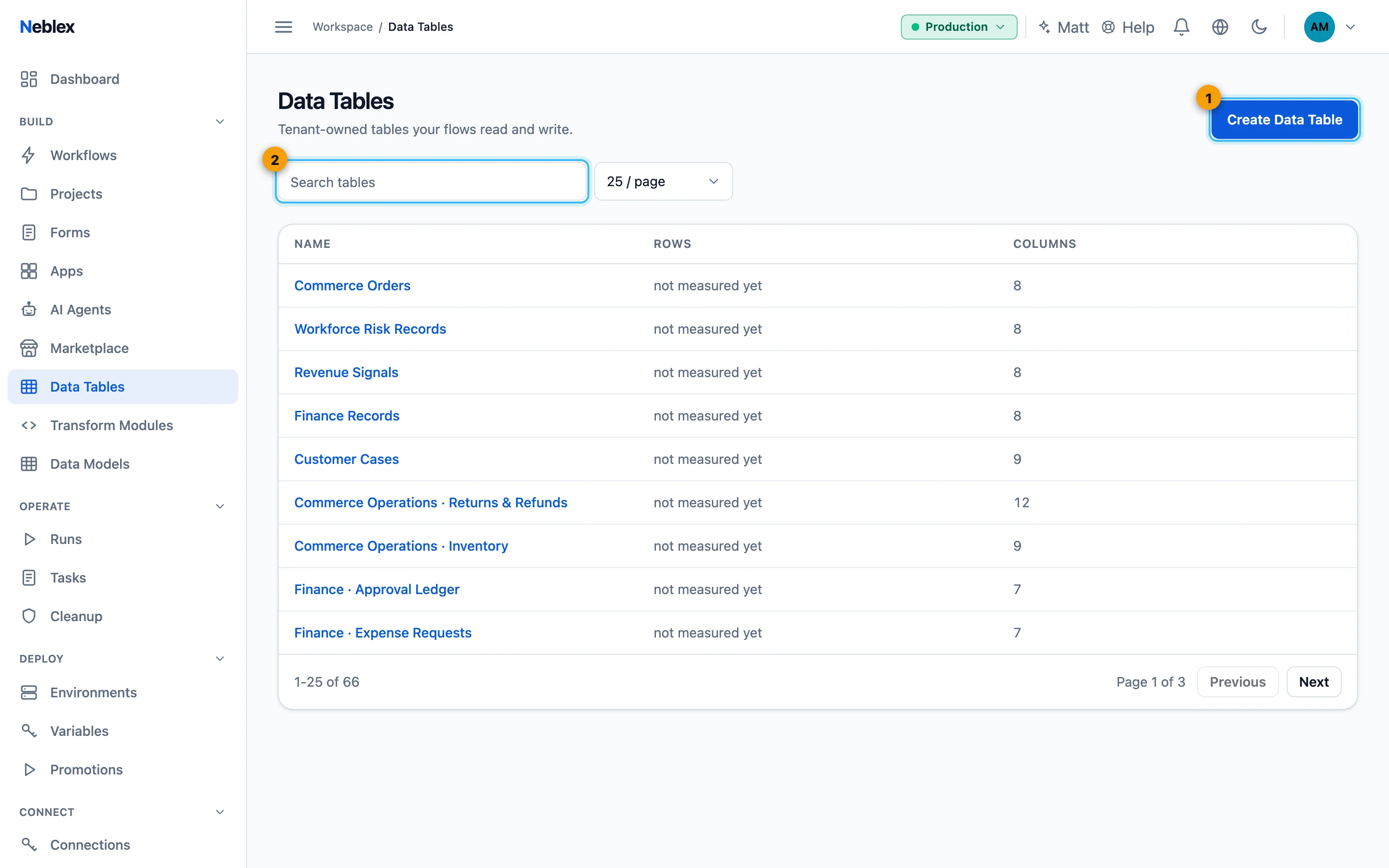Open Projects in sidebar
Viewport: 1389px width, 868px height.
click(x=123, y=193)
